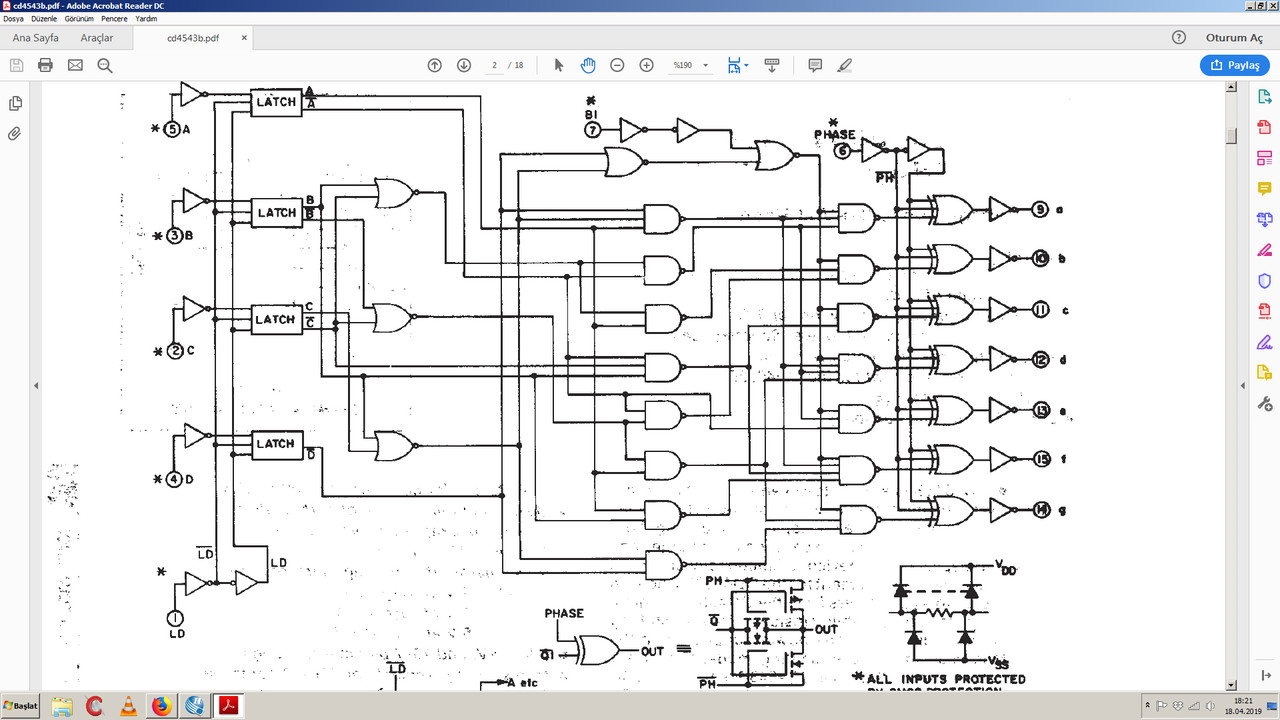This screenshot has height=720, width=1280.
Task: Click vertical scrollbar up arrow
Action: click(1232, 88)
